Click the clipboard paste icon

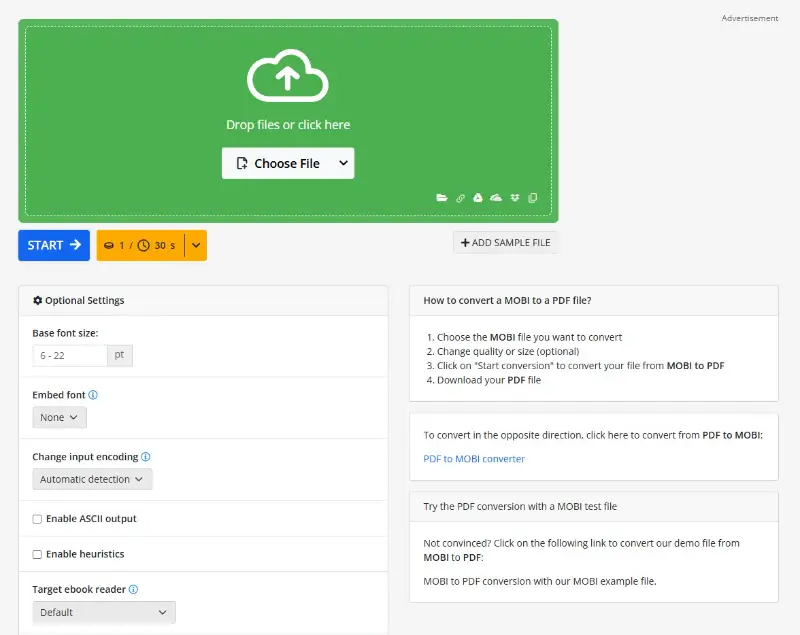[532, 198]
